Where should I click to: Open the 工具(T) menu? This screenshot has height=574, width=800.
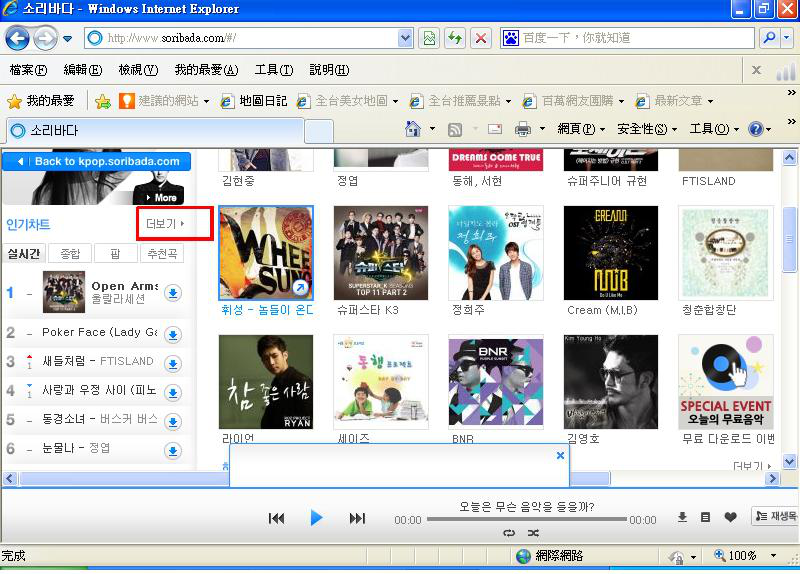tap(274, 70)
